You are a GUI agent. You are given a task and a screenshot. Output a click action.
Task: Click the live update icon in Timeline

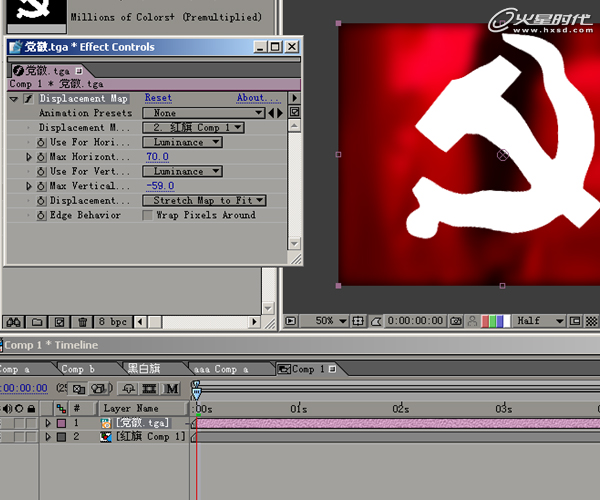(79, 389)
